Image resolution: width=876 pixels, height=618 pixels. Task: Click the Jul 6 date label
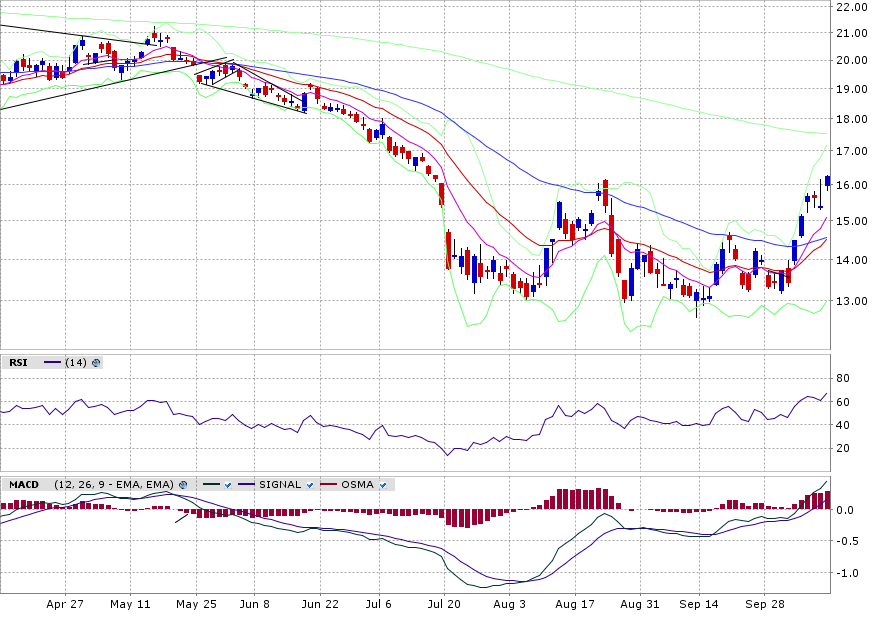point(379,605)
